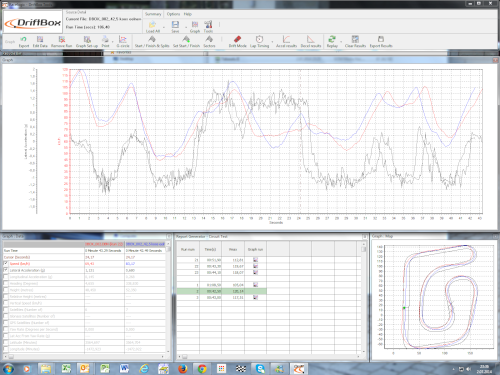Viewport: 500px width, 375px height.
Task: Enable the Longitudinal Acceleration checkbox
Action: (x=6, y=277)
